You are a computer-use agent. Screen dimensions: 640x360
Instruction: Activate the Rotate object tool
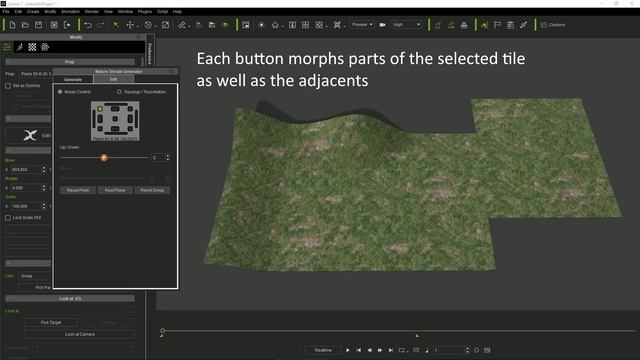pyautogui.click(x=148, y=25)
